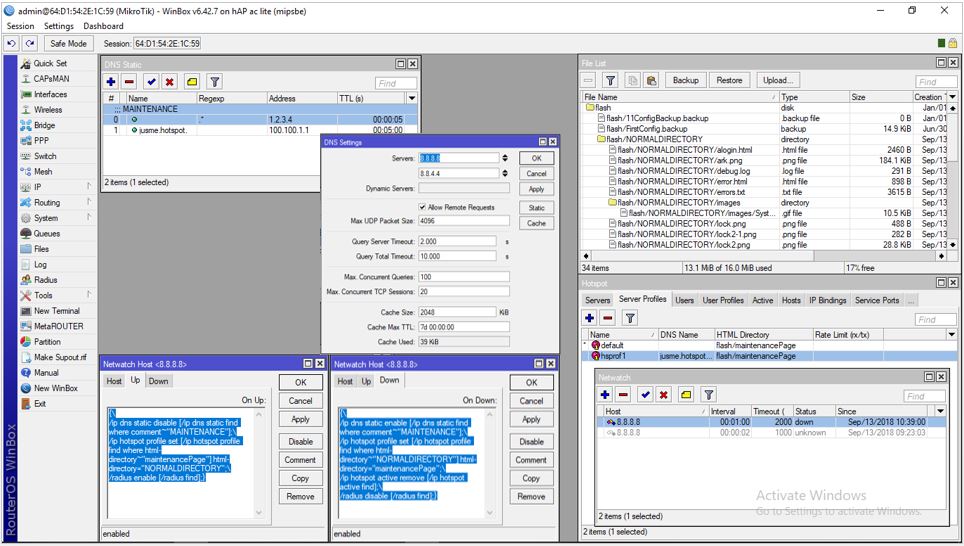Image resolution: width=964 pixels, height=546 pixels.
Task: Click the 8.8.8.8 server field stepper arrows
Action: click(505, 158)
